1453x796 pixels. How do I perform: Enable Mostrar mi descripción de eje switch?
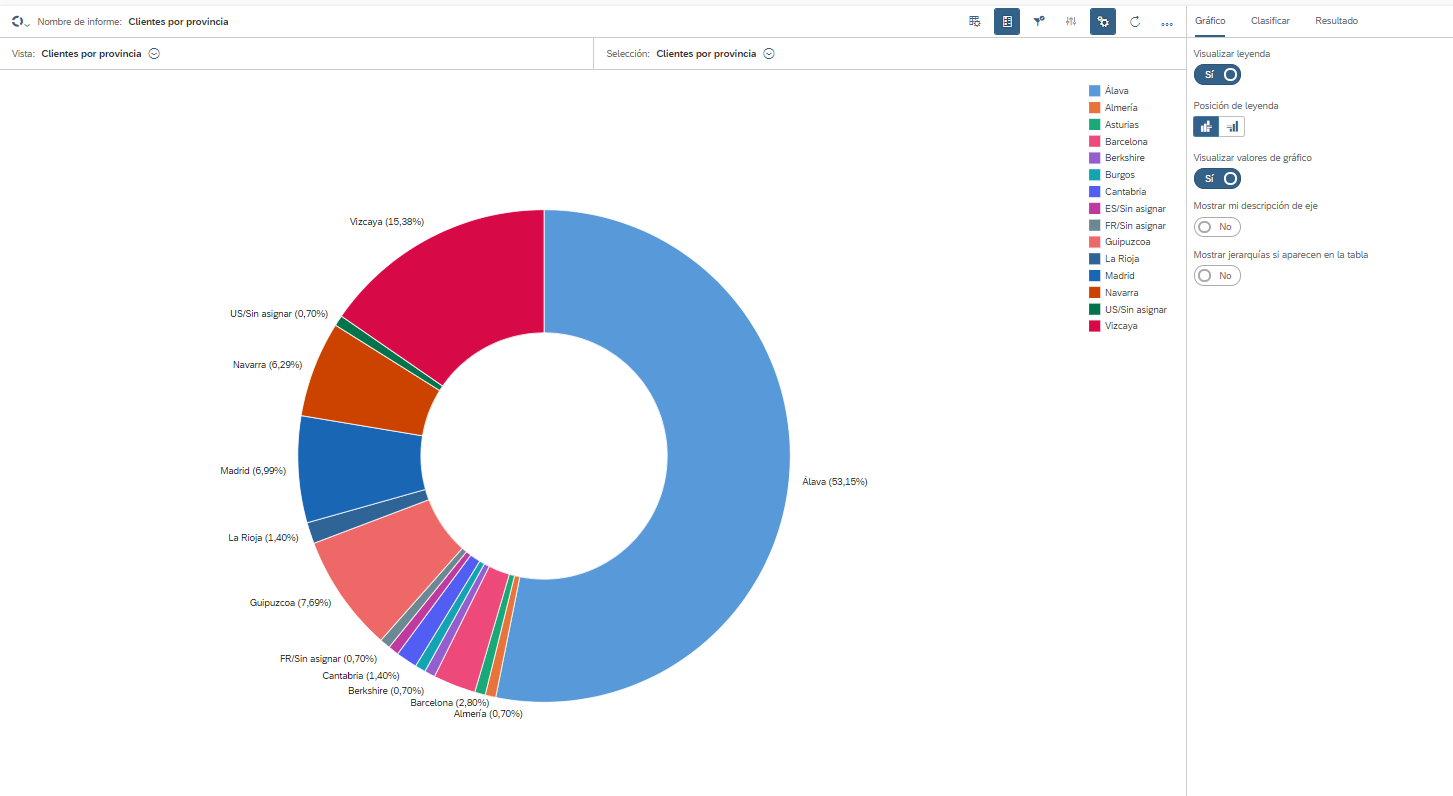point(1217,227)
